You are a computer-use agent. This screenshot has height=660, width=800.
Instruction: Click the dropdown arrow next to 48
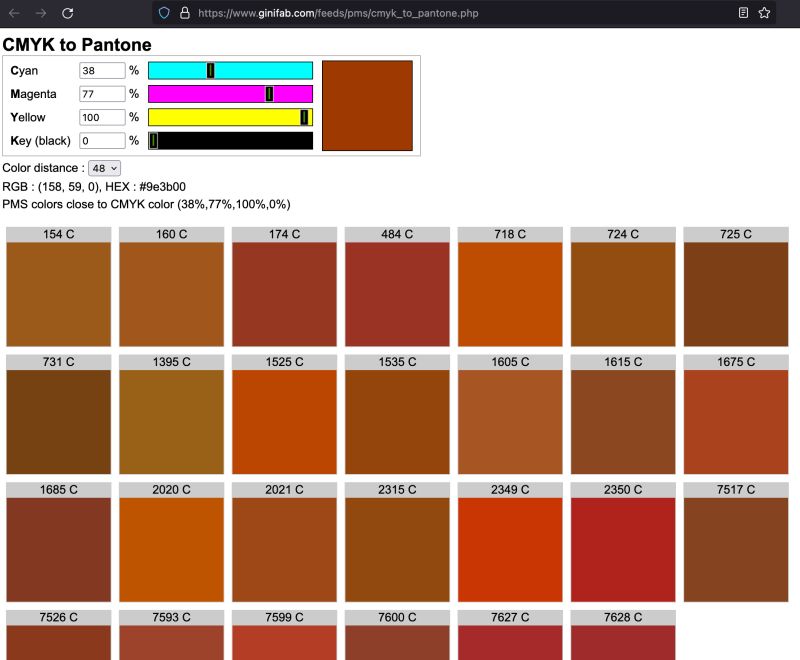tap(113, 167)
